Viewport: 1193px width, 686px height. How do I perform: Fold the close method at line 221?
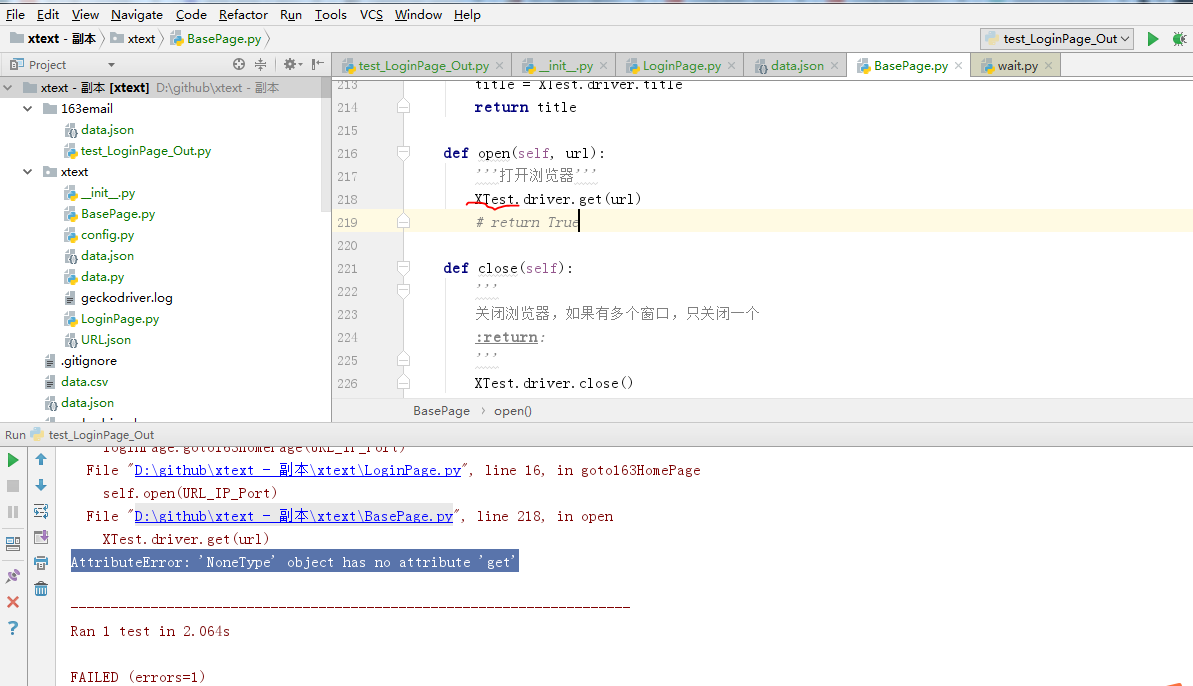[x=403, y=268]
